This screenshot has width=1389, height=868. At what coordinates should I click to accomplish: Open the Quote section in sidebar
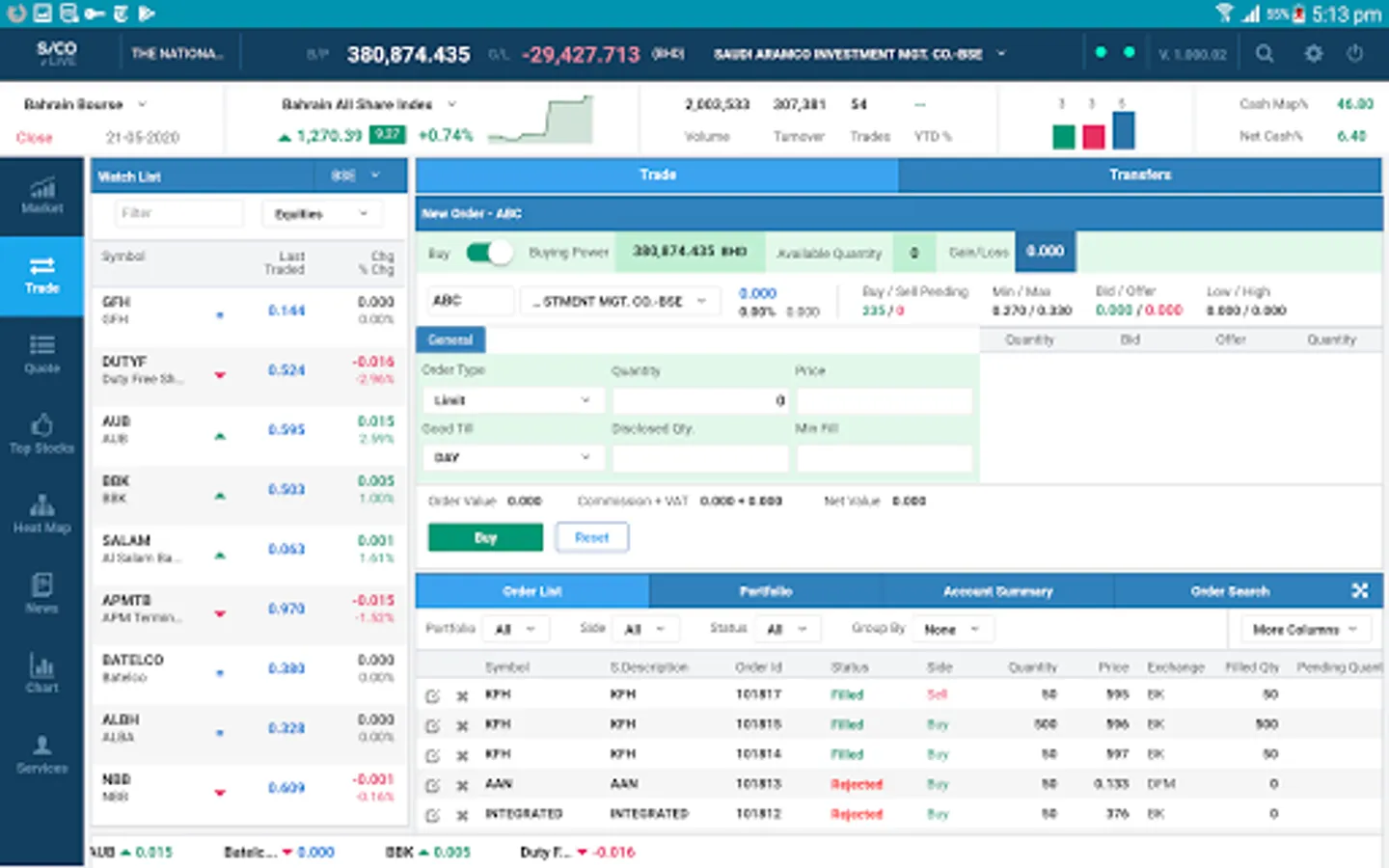point(41,354)
